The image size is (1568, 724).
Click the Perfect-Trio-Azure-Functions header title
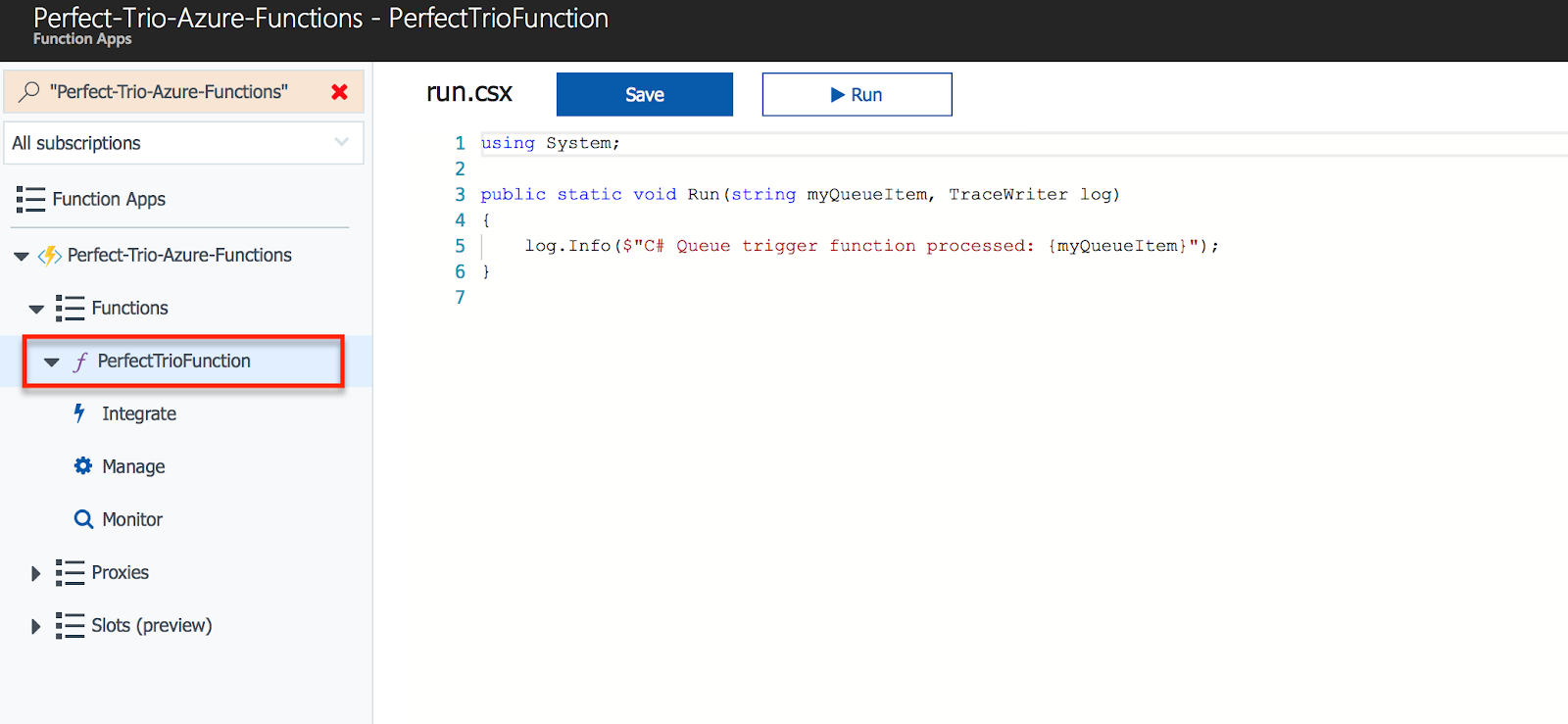pyautogui.click(x=320, y=18)
